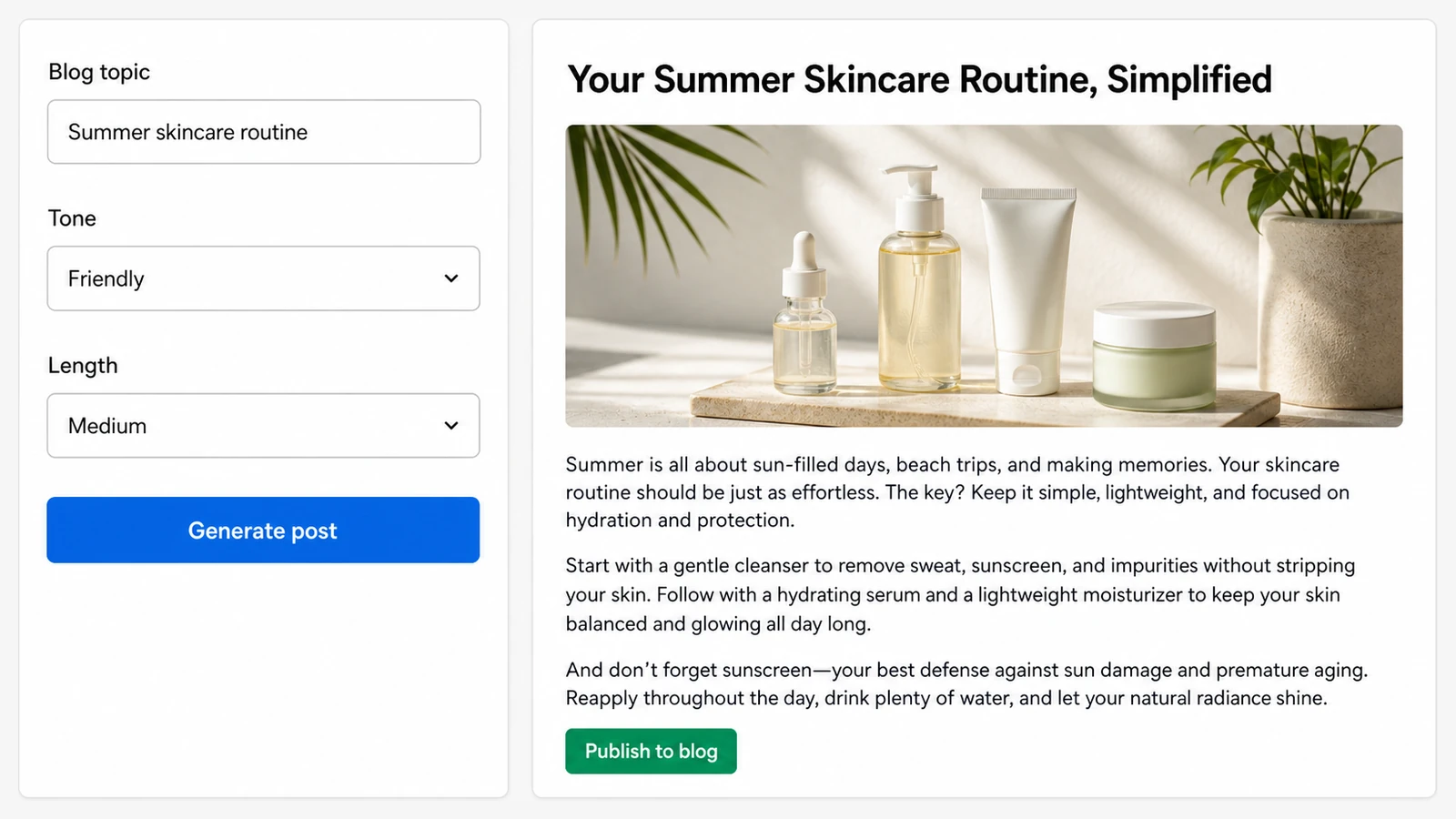Screen dimensions: 1456x819
Task: Open the Tone dropdown showing Friendly
Action: click(264, 278)
